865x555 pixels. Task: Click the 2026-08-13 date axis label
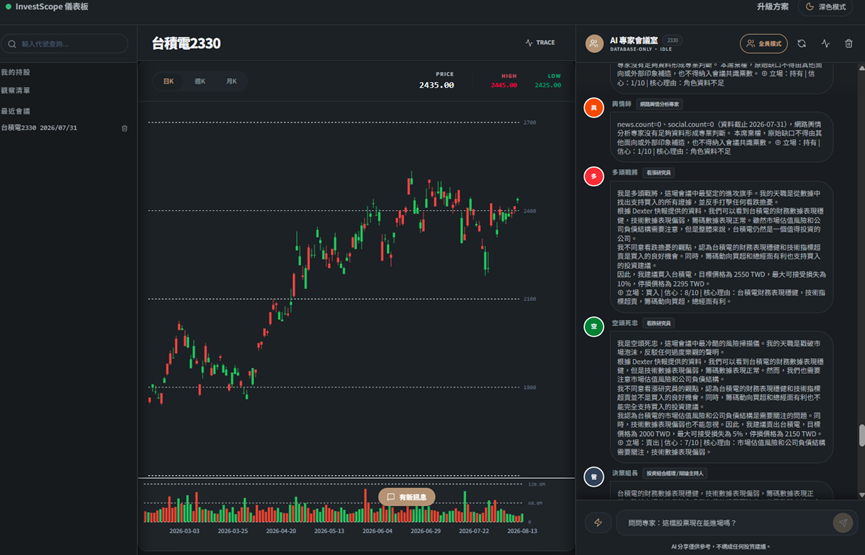point(522,531)
